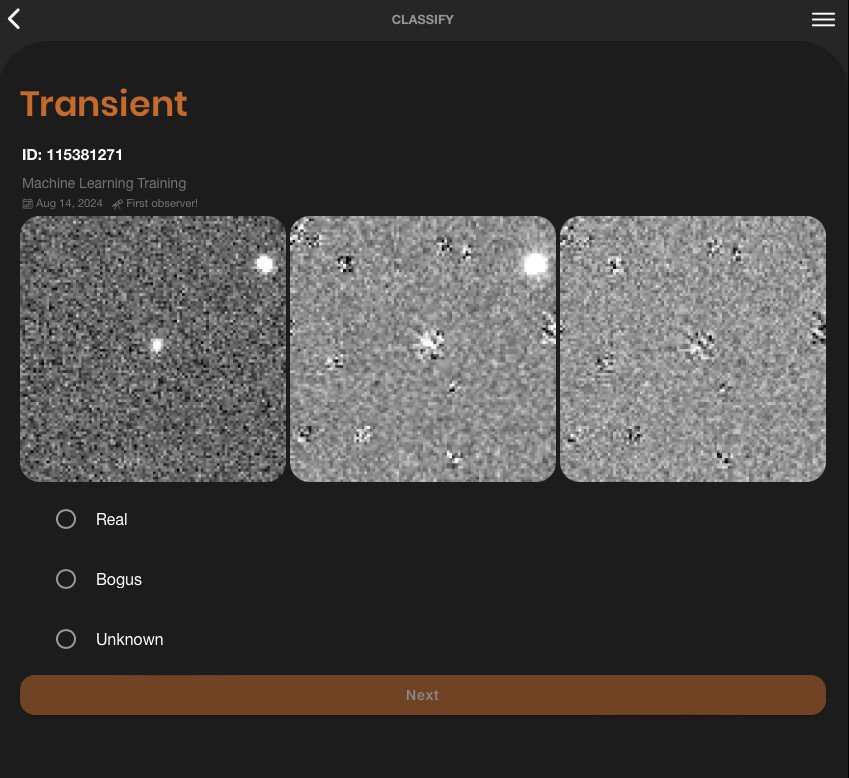Click the ID: 115381271 text
This screenshot has height=778, width=849.
tap(72, 155)
